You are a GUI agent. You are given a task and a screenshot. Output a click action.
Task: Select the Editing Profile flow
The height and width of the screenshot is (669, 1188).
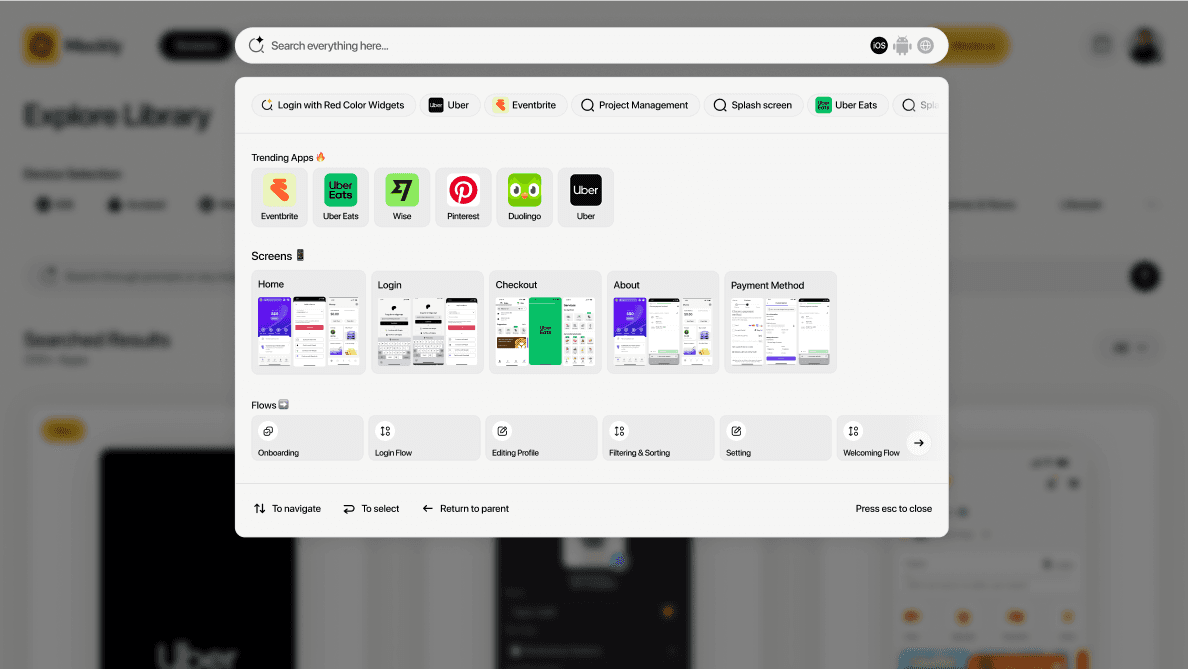[542, 438]
